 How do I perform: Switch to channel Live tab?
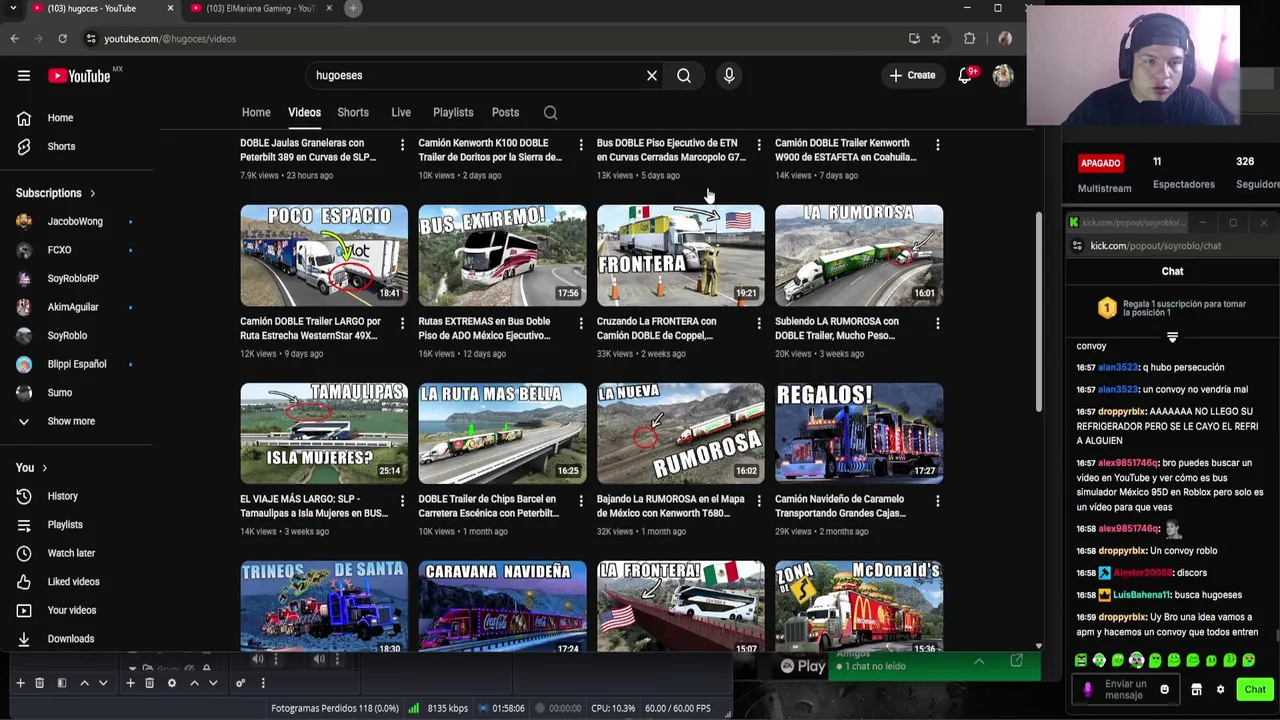[401, 112]
